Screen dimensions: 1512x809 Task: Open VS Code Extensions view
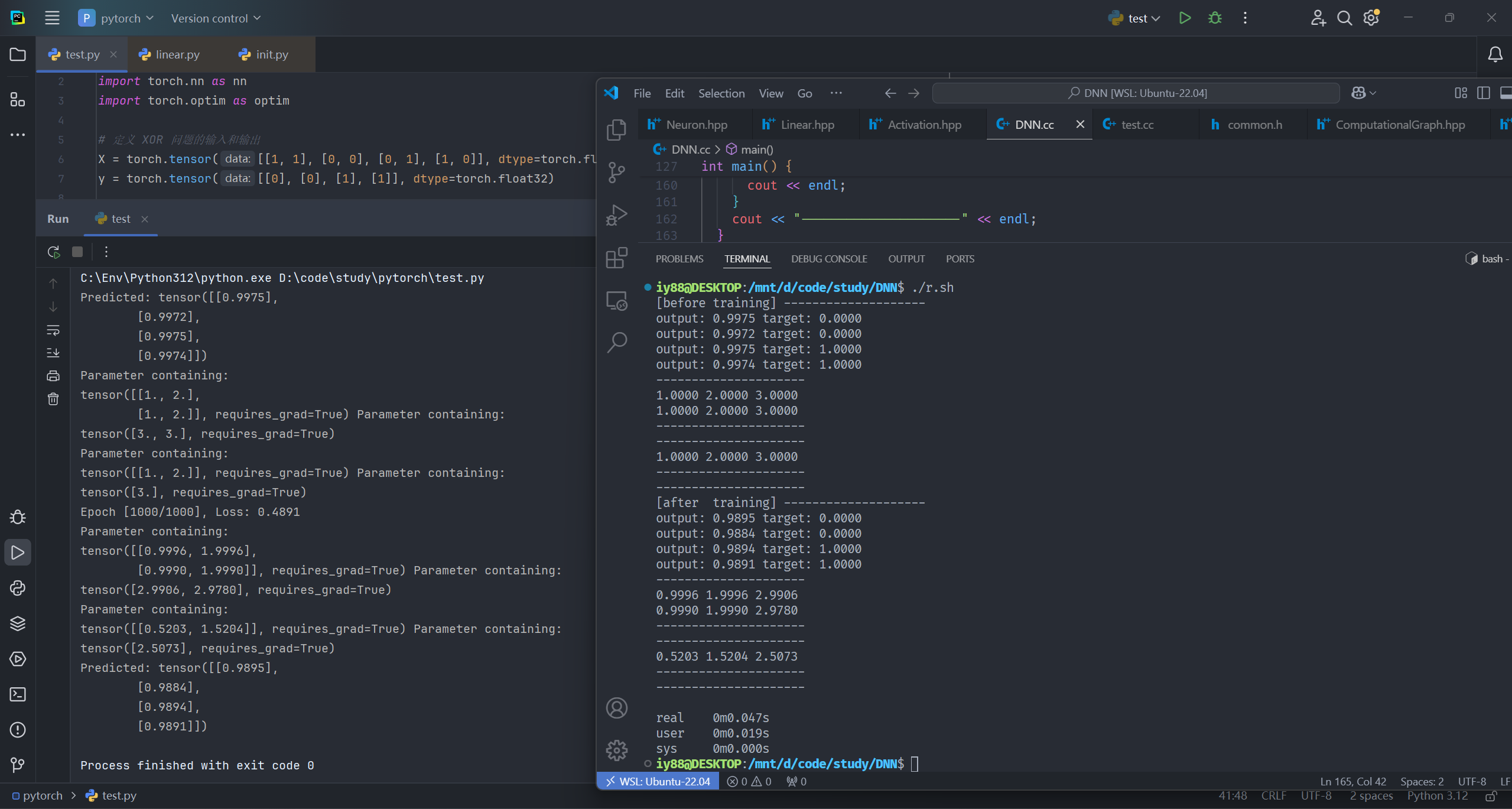pos(616,258)
